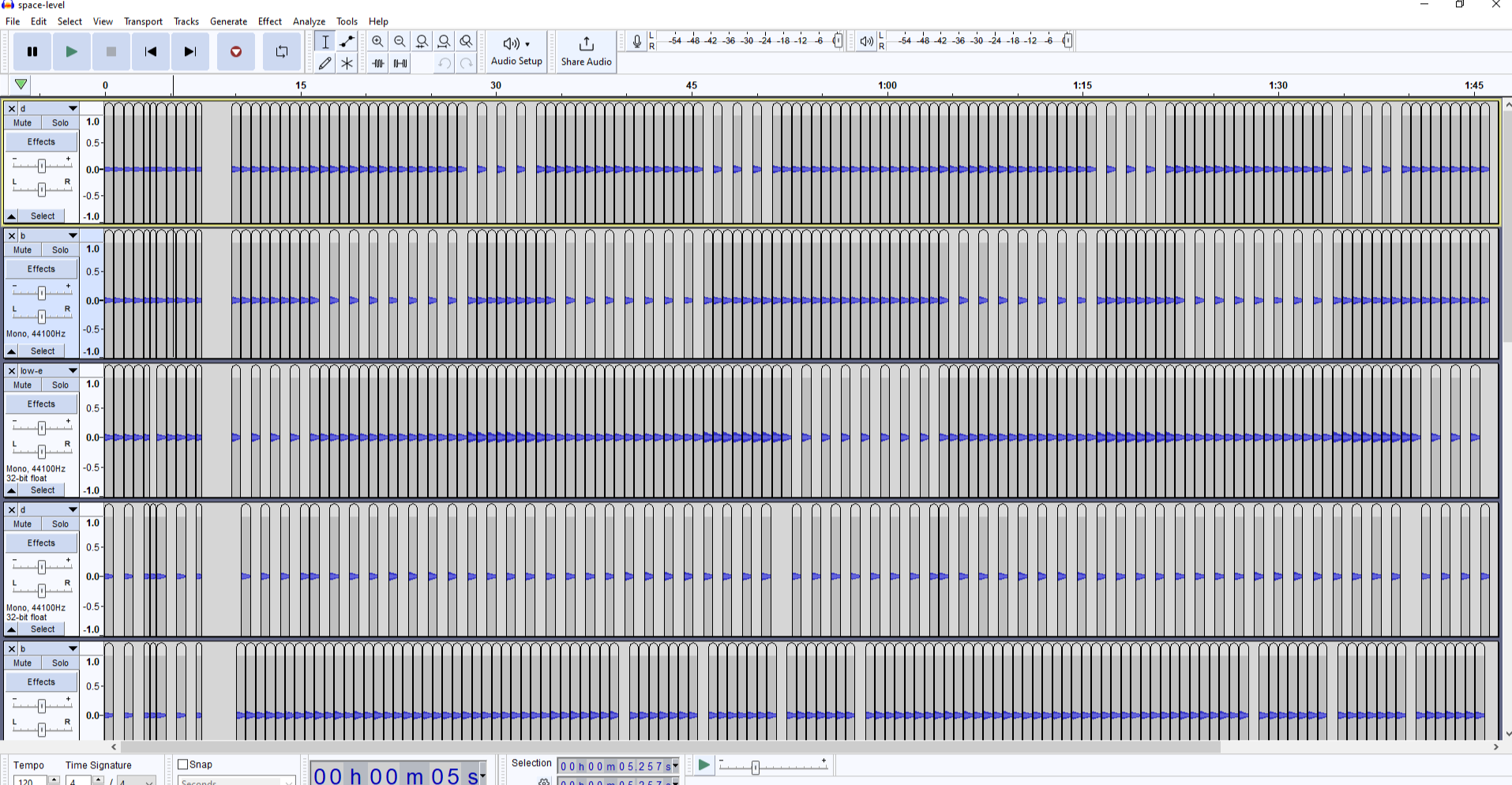This screenshot has height=785, width=1512.
Task: Click the Trim audio outside selection icon
Action: click(x=378, y=63)
